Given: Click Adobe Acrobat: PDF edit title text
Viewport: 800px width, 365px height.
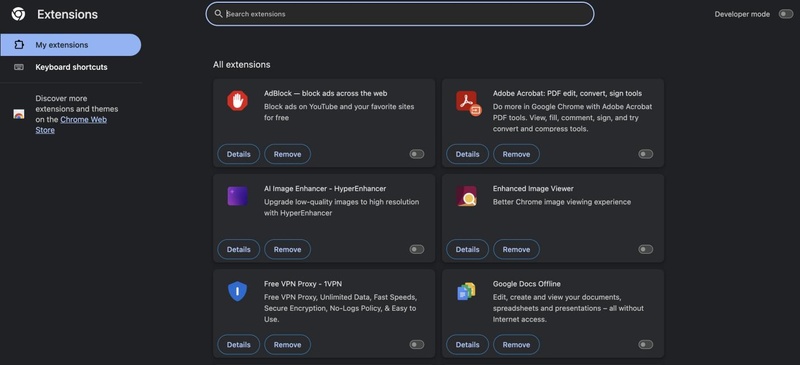Looking at the screenshot, I should (567, 93).
